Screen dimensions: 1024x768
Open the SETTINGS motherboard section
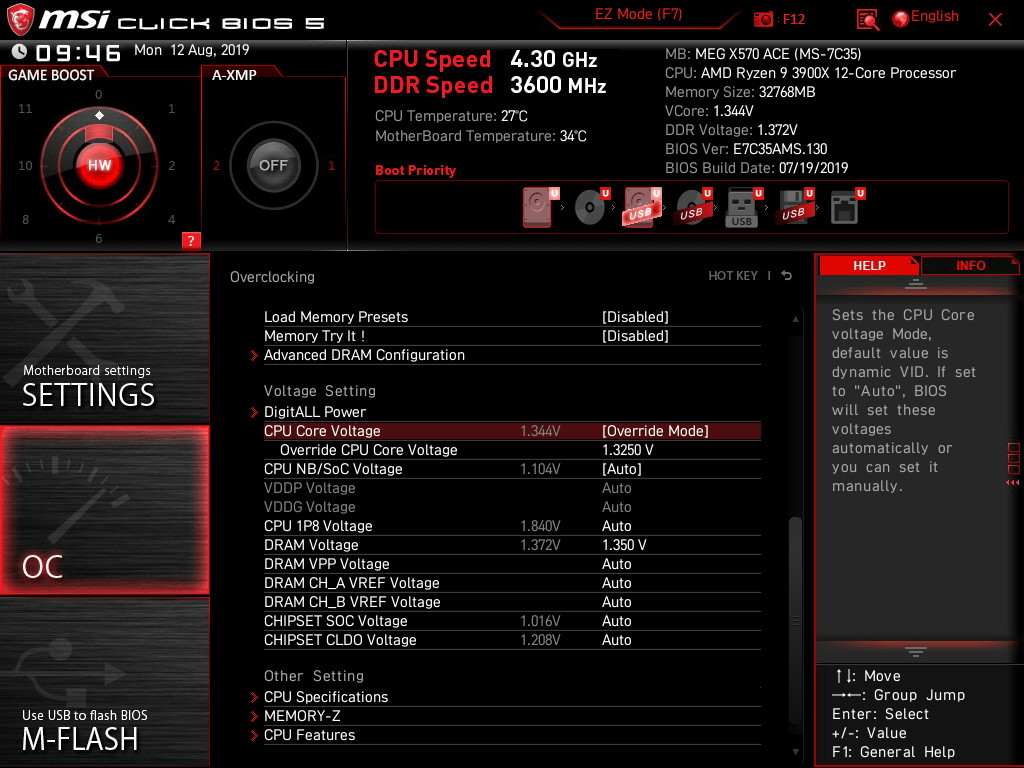pyautogui.click(x=104, y=338)
